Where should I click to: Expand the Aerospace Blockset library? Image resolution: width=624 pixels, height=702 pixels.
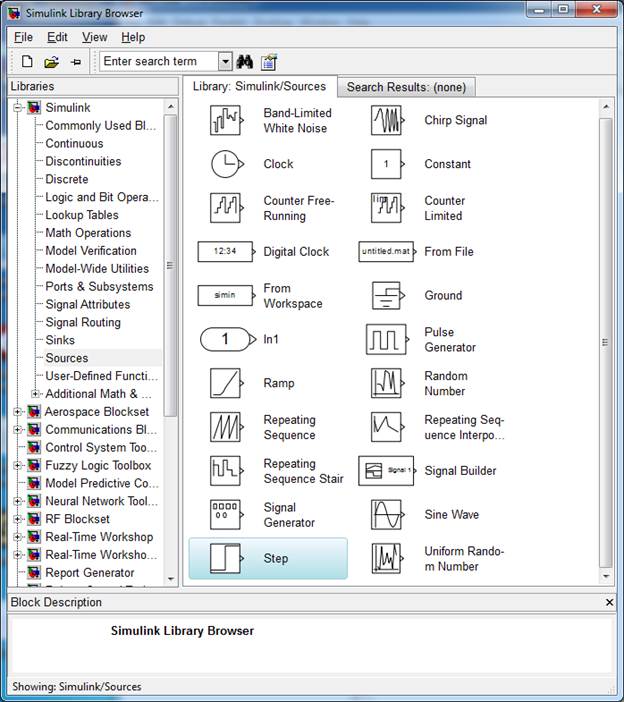(17, 412)
